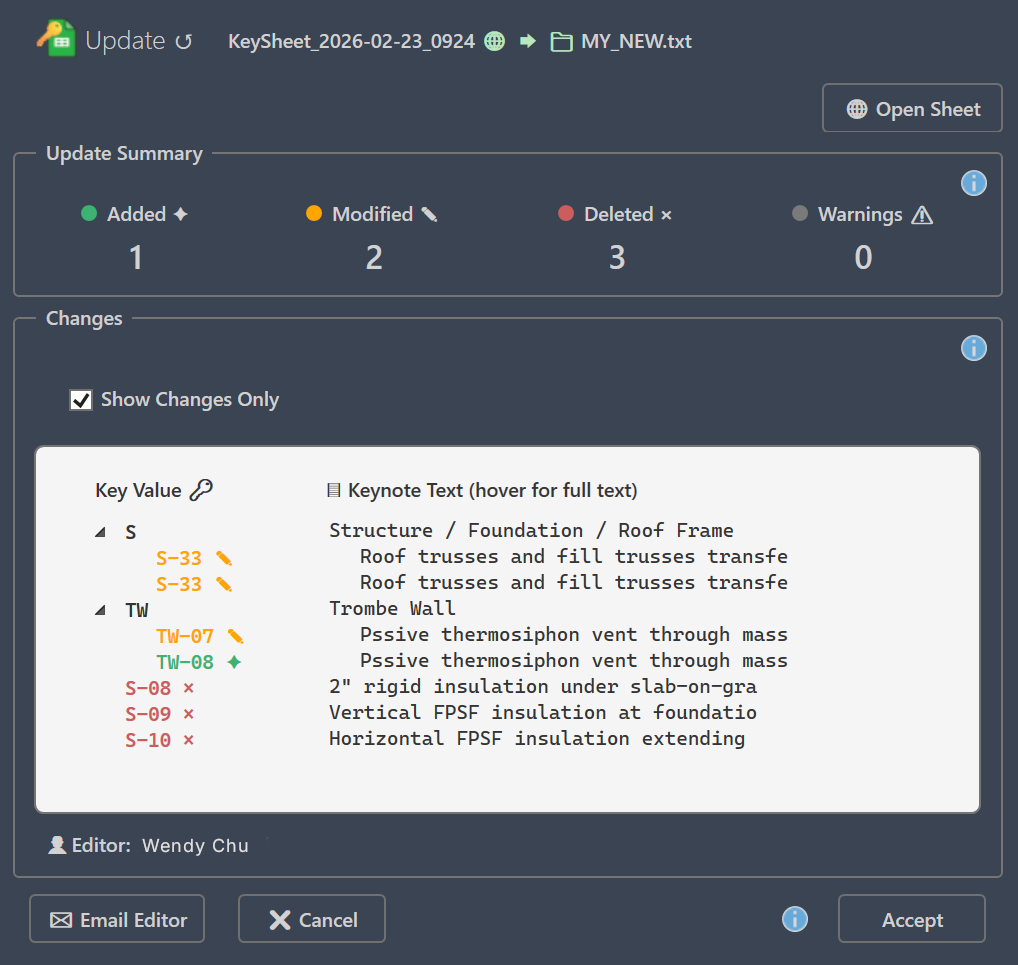This screenshot has height=965, width=1018.
Task: Click the green Added status dot
Action: [x=91, y=213]
